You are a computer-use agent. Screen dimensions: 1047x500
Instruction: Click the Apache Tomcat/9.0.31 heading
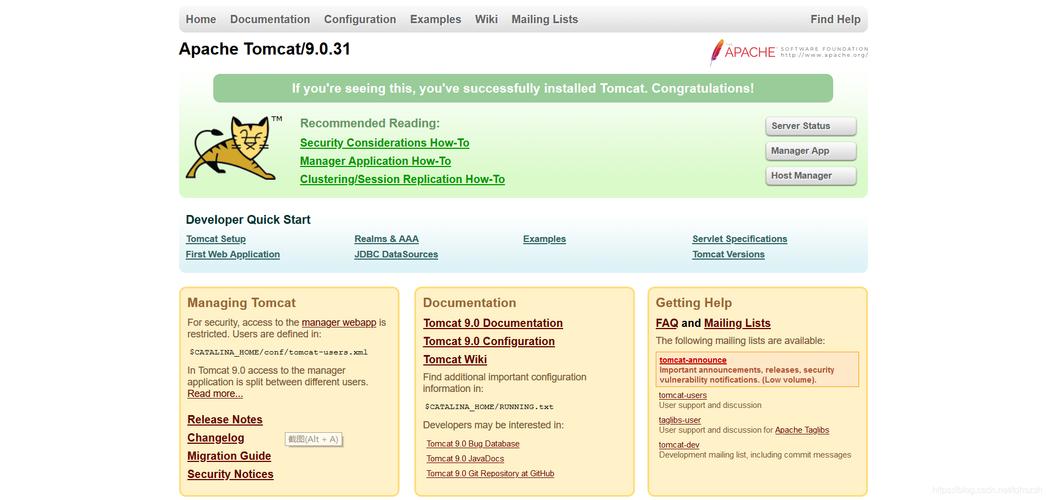pos(264,49)
